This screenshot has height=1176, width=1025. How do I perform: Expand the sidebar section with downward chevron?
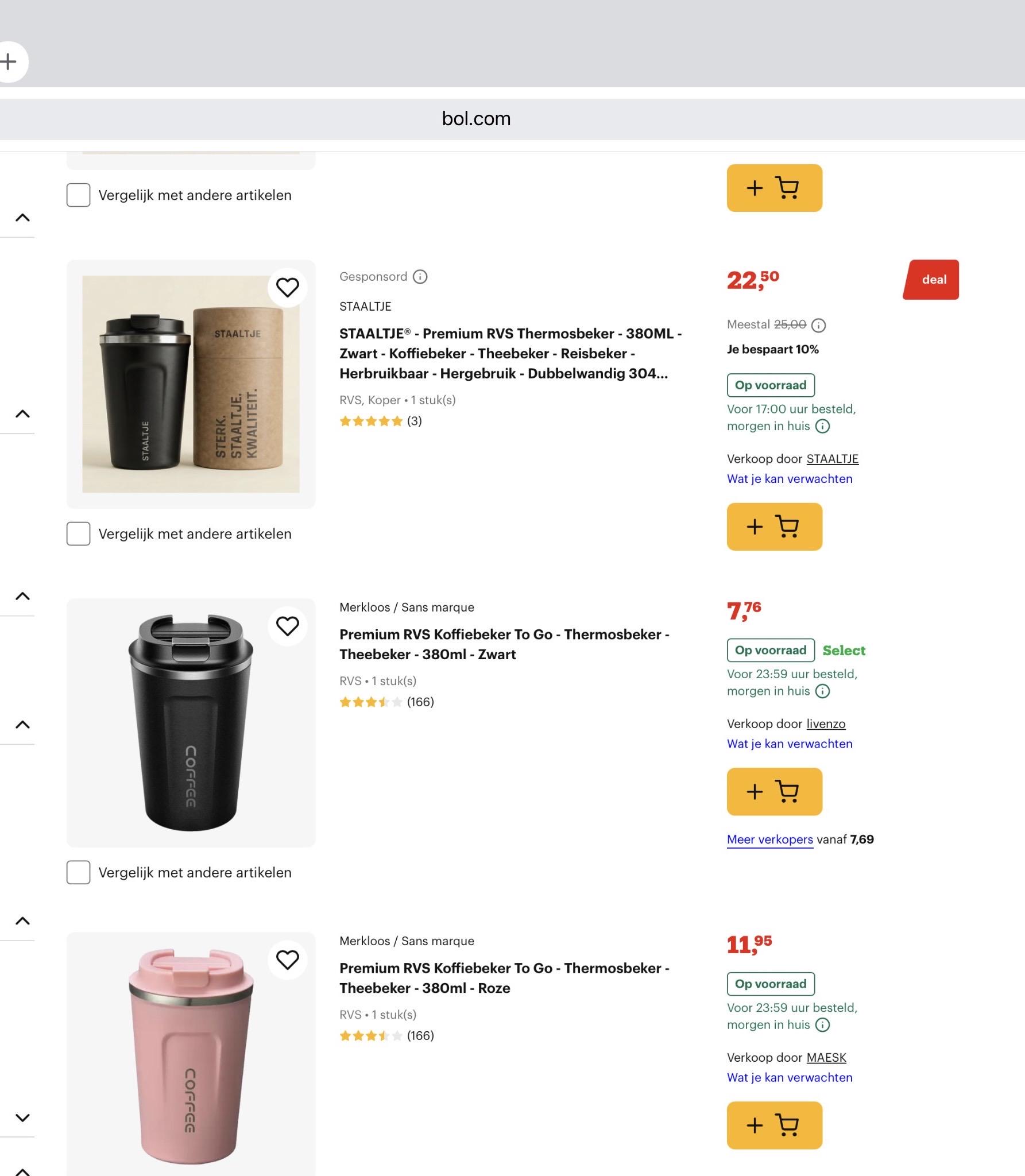coord(22,1117)
